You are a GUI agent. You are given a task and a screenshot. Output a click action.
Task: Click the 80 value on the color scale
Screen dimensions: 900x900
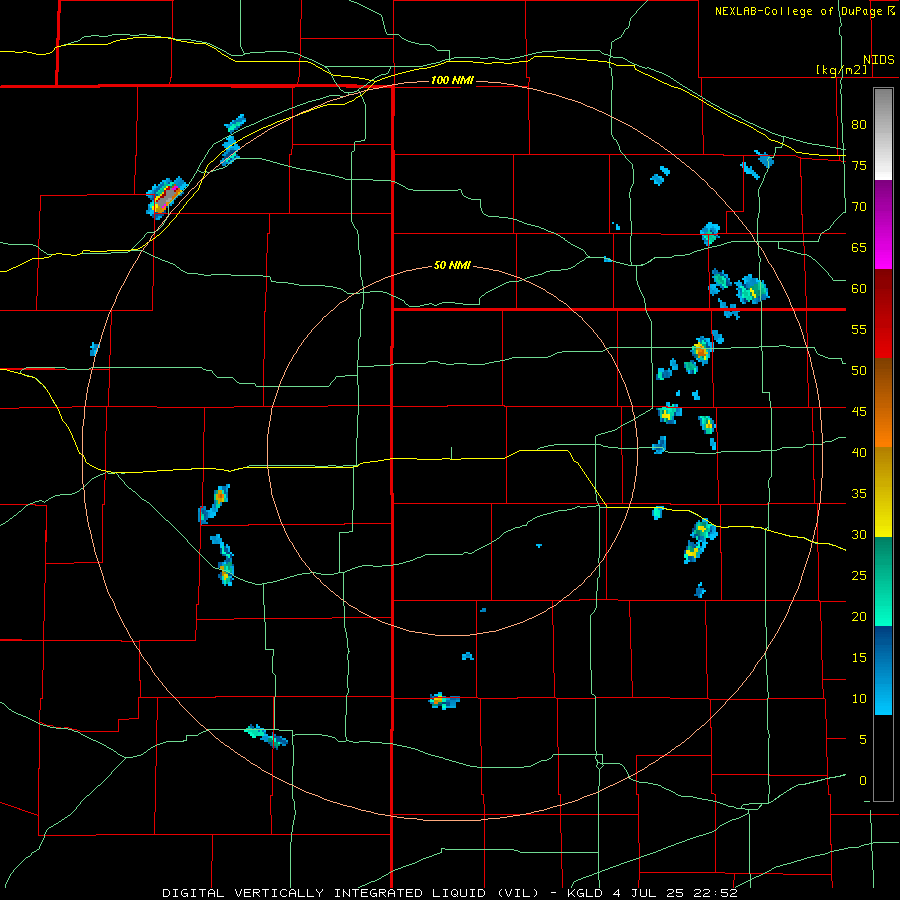(859, 125)
